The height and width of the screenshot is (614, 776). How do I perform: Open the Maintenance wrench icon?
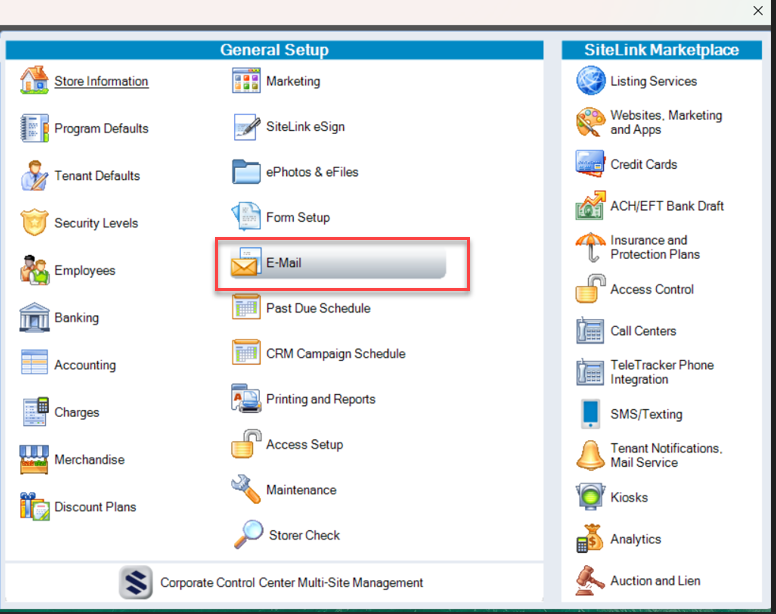246,489
